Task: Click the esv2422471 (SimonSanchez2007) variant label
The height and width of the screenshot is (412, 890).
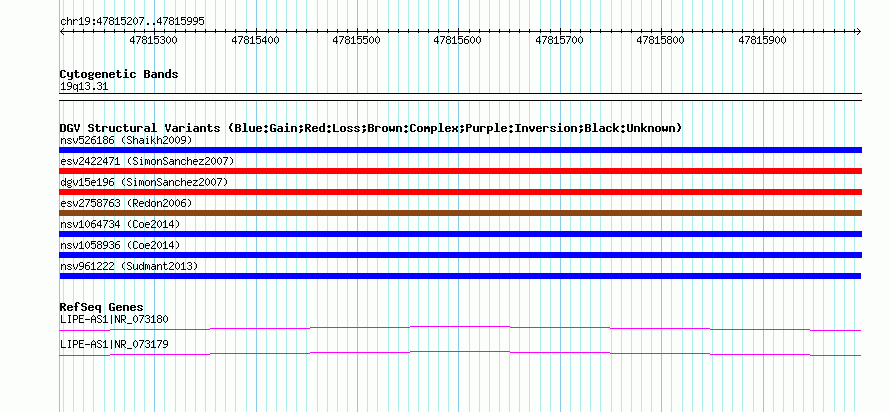Action: point(147,161)
